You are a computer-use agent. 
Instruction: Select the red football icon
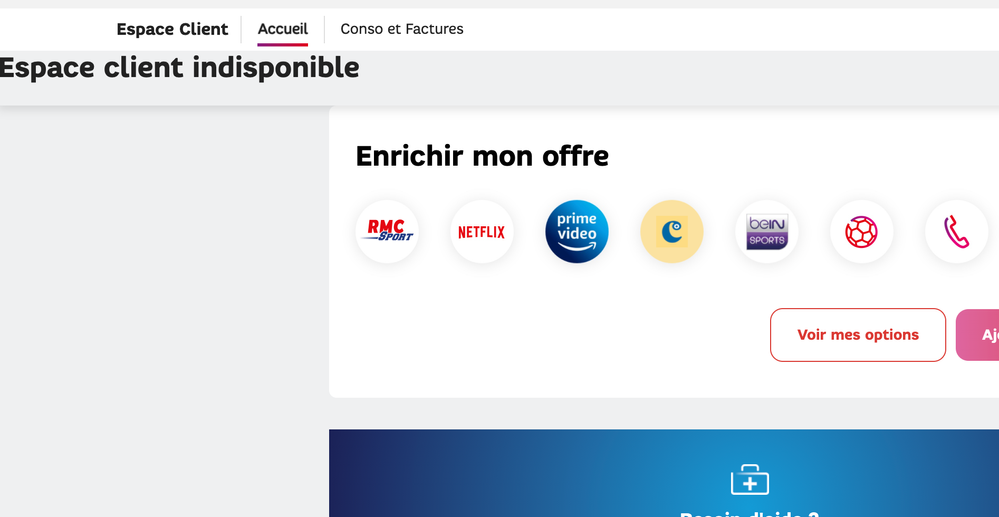coord(861,232)
